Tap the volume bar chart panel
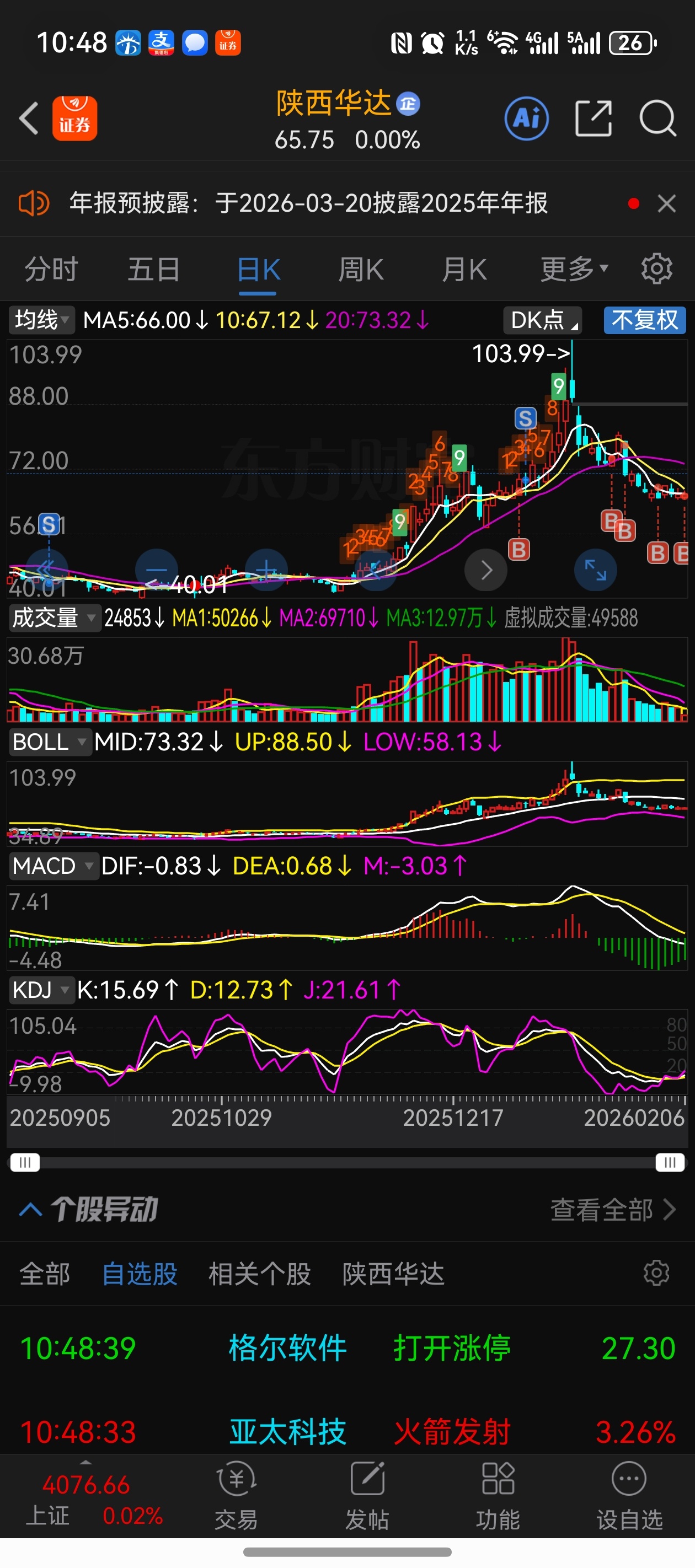This screenshot has width=695, height=1568. coord(347,679)
